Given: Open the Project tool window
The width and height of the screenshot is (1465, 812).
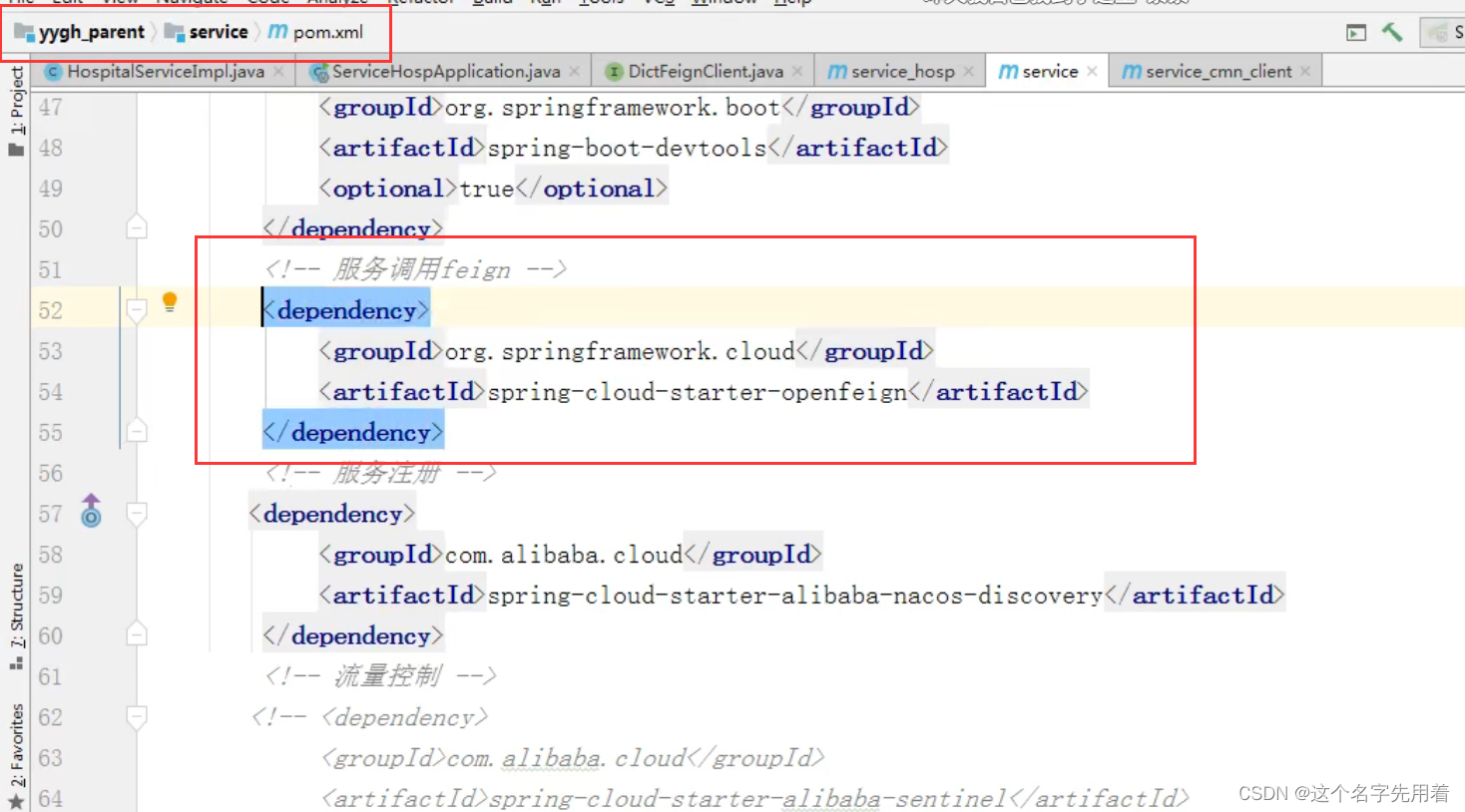Looking at the screenshot, I should pos(16,110).
